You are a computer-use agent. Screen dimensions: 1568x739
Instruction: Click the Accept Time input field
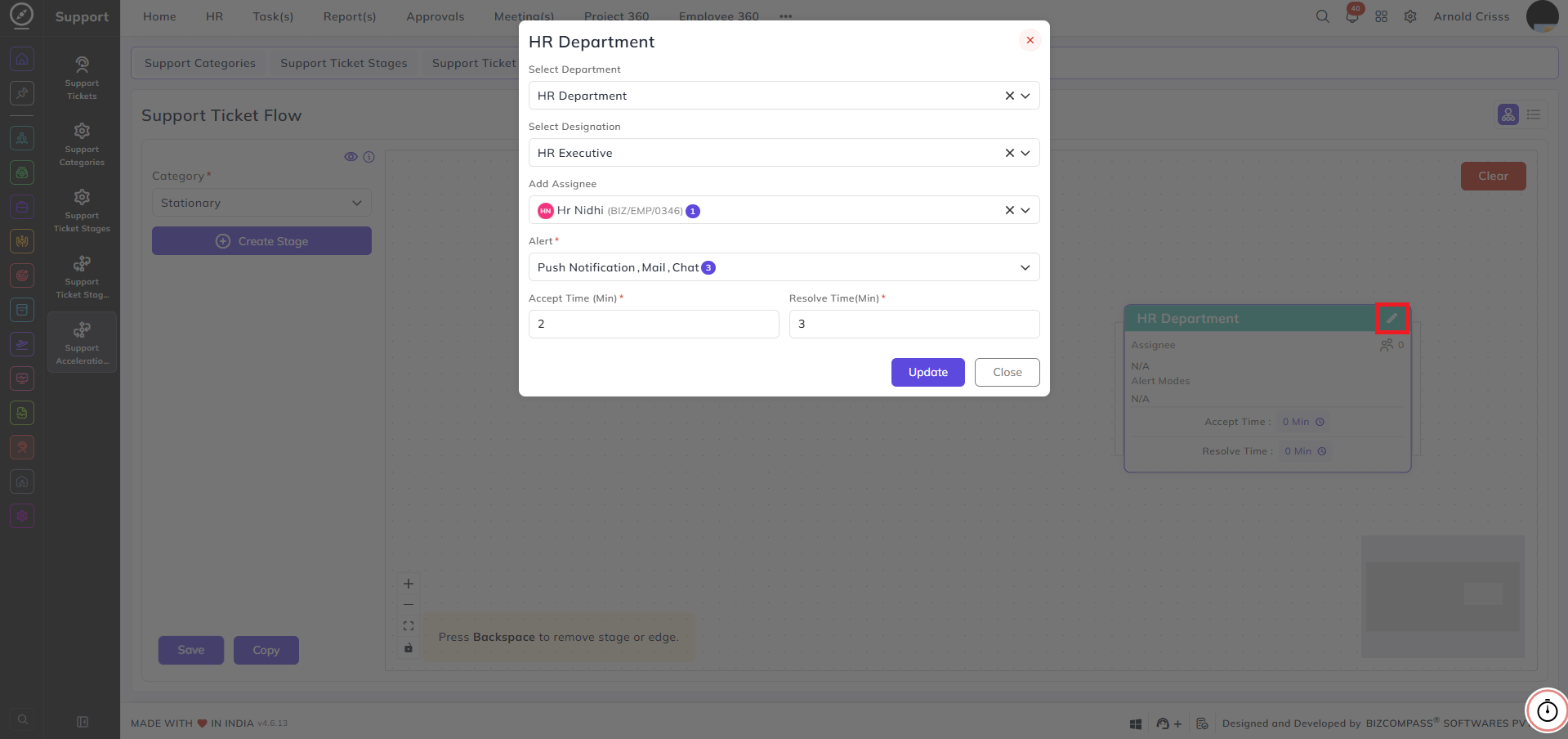tap(654, 324)
